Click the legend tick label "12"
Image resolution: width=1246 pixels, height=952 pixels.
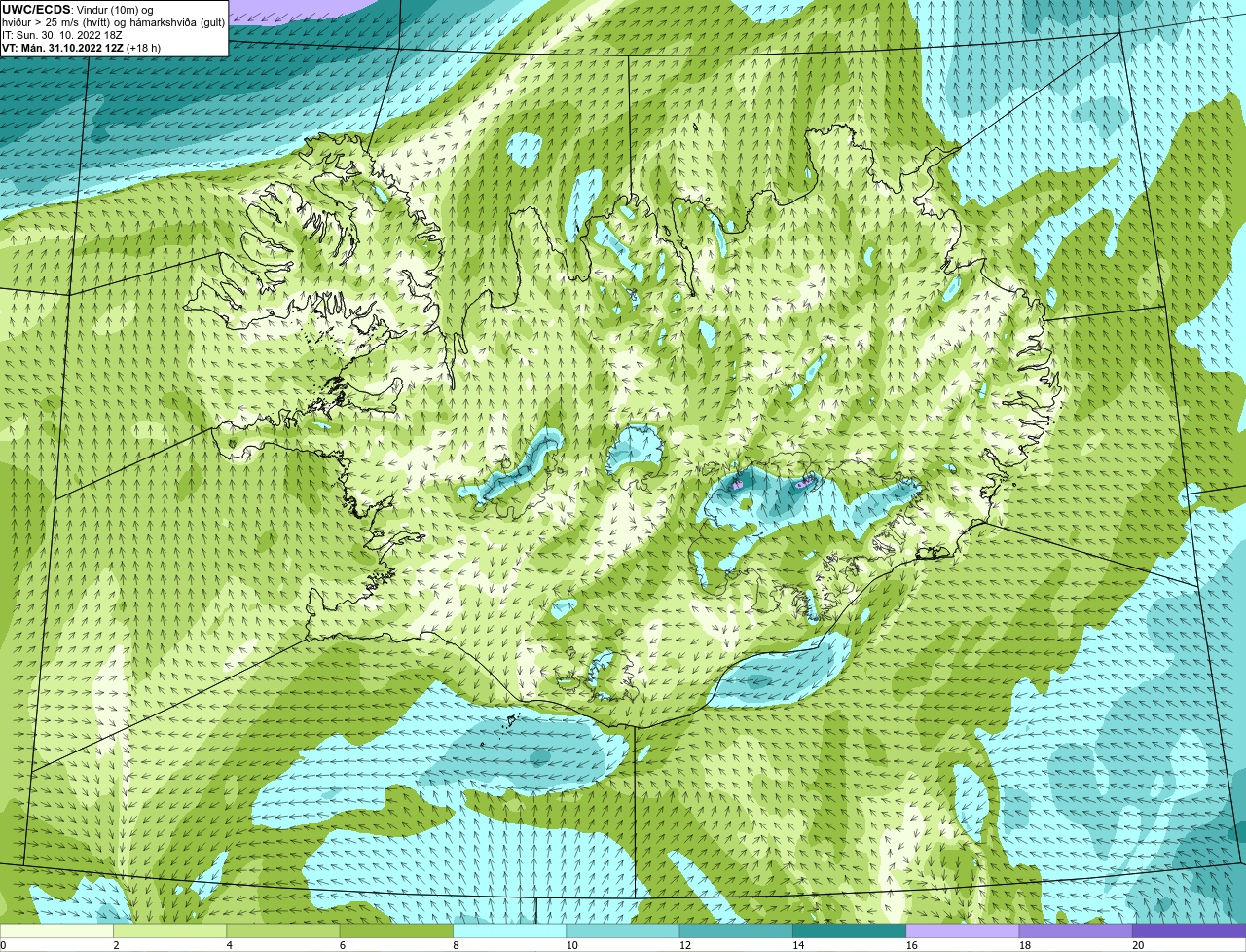click(x=684, y=945)
